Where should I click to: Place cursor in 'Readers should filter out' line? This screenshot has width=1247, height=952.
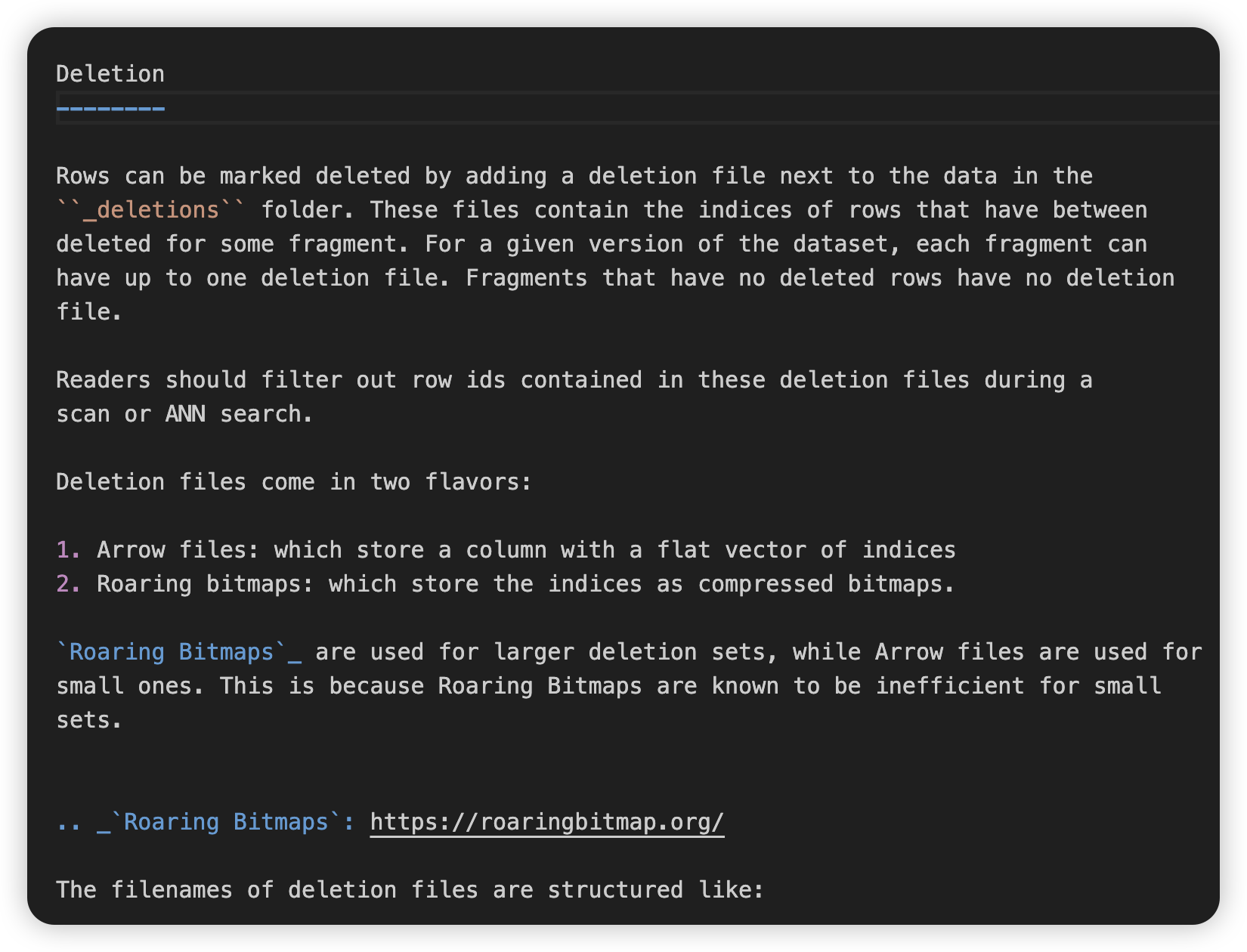click(574, 380)
